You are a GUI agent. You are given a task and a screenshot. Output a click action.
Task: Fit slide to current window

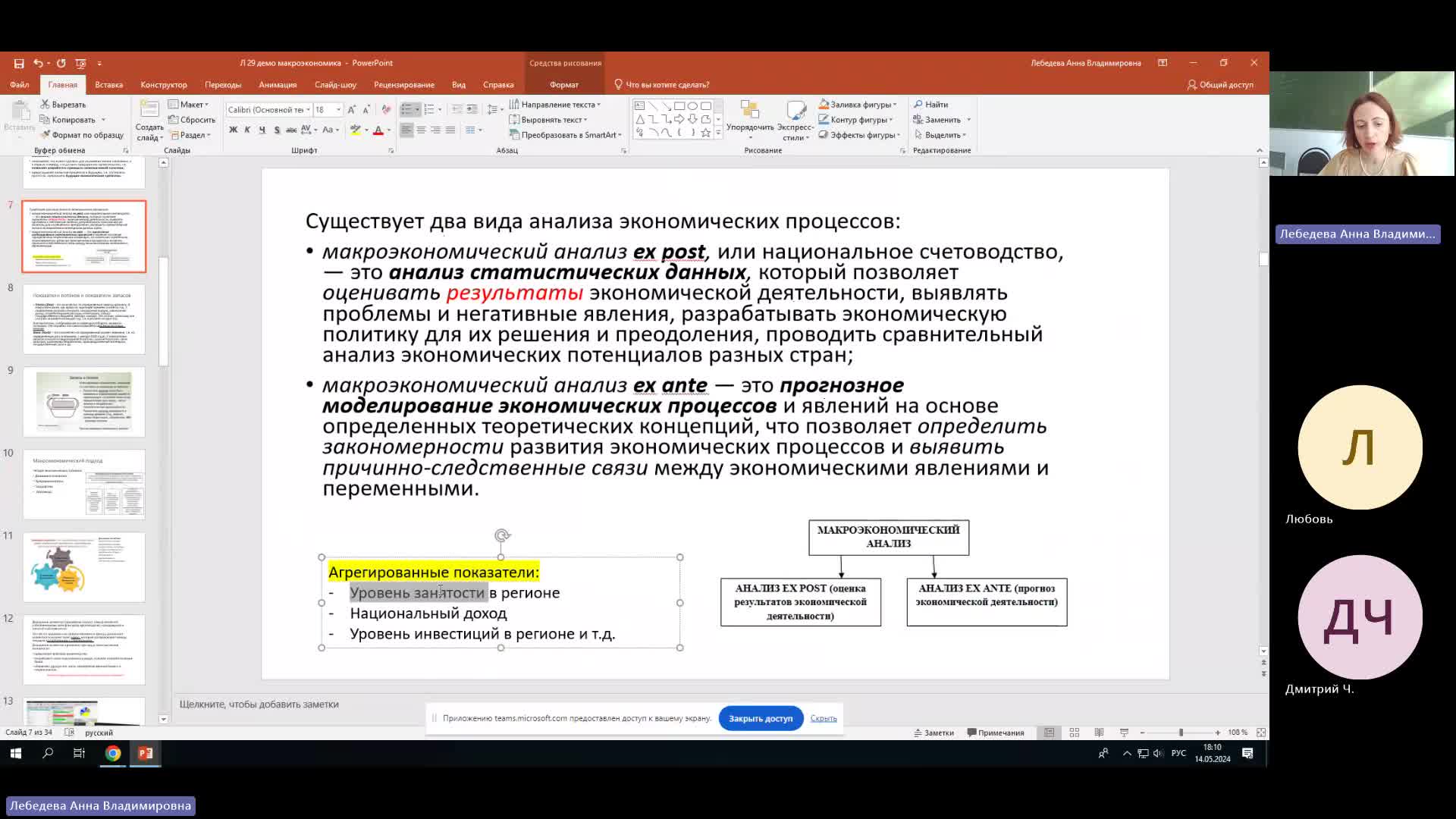pos(1261,733)
